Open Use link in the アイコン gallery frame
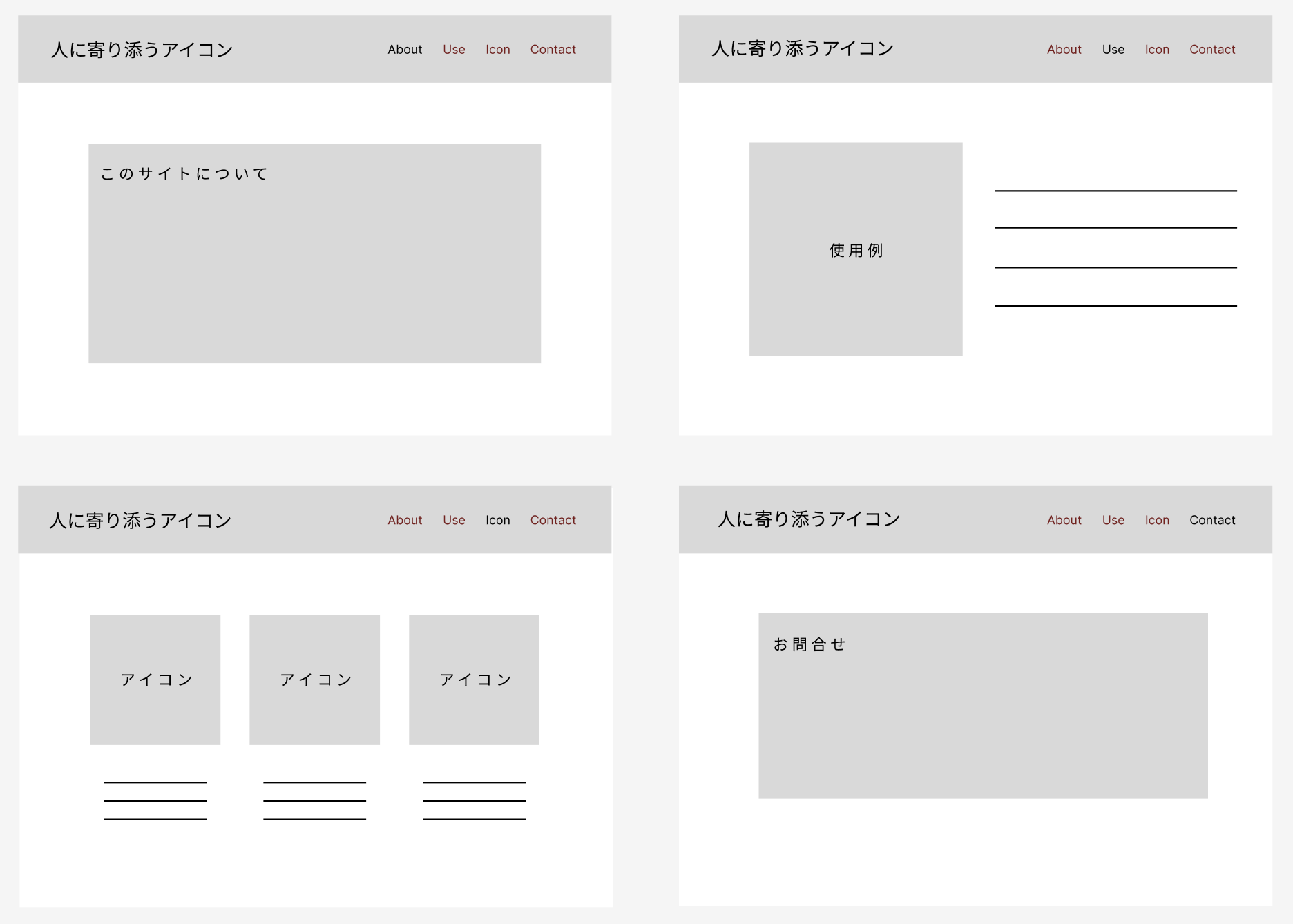Image resolution: width=1293 pixels, height=924 pixels. [454, 520]
